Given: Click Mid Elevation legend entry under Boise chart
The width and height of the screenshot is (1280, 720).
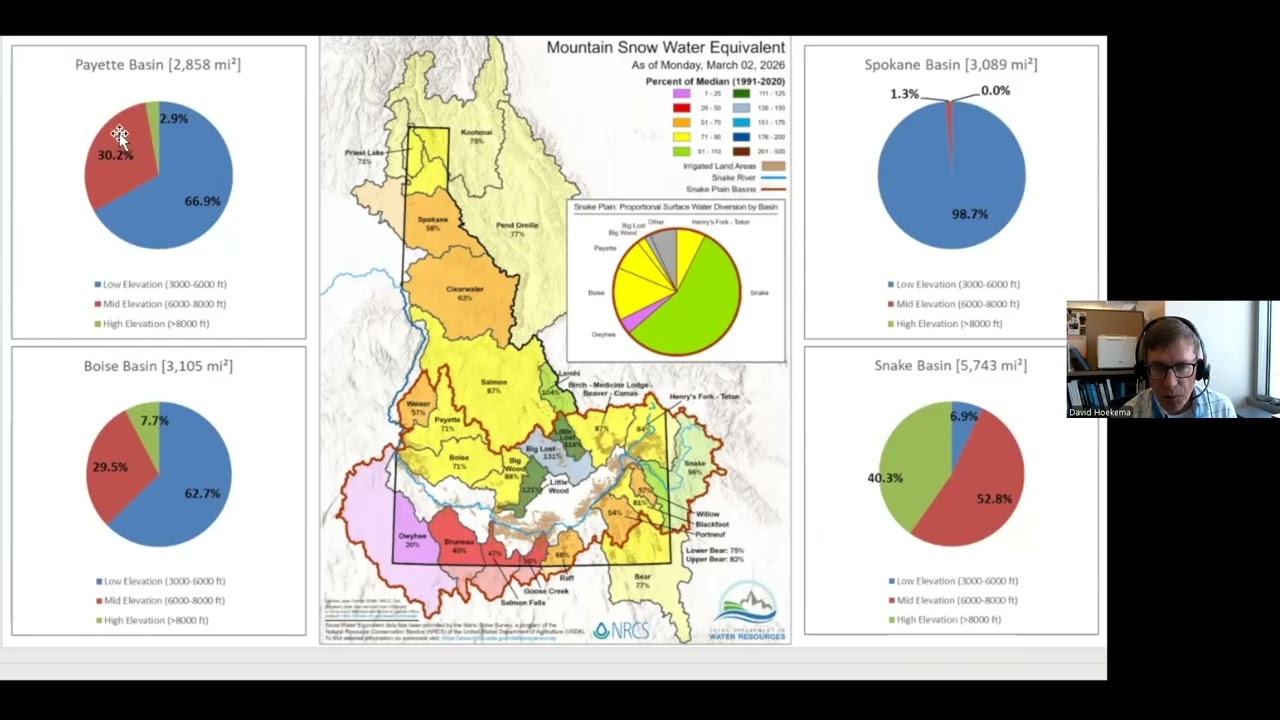Looking at the screenshot, I should pos(160,600).
